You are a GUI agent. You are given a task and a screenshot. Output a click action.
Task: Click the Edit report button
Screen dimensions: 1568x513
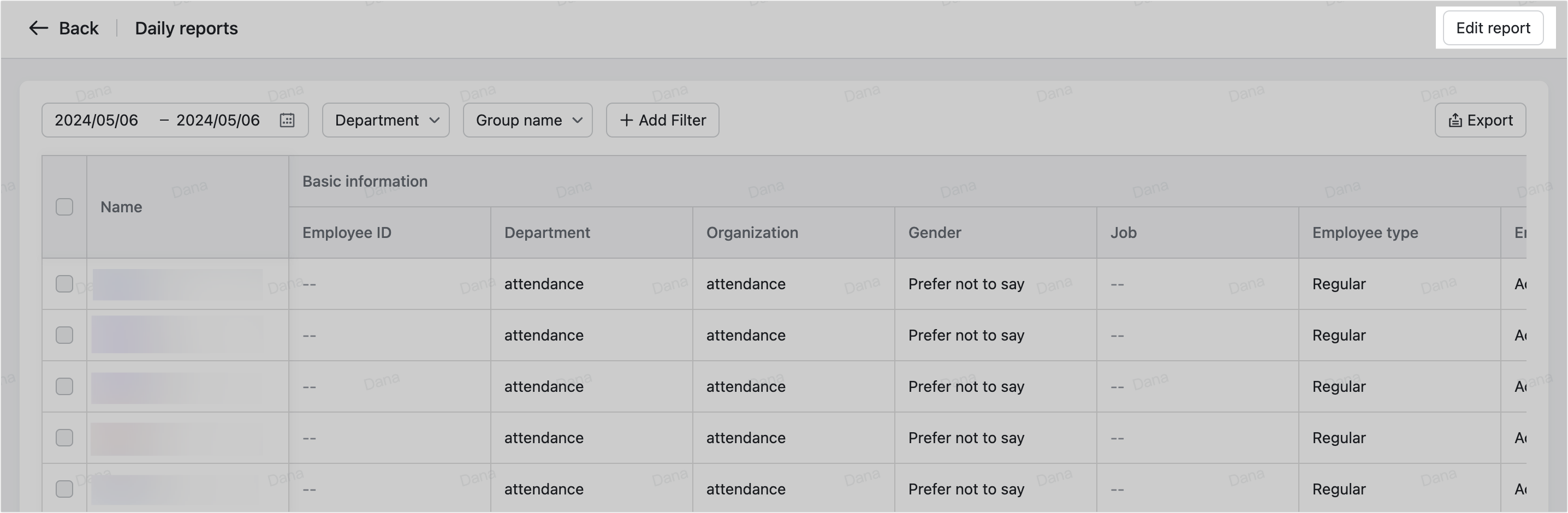click(x=1493, y=28)
